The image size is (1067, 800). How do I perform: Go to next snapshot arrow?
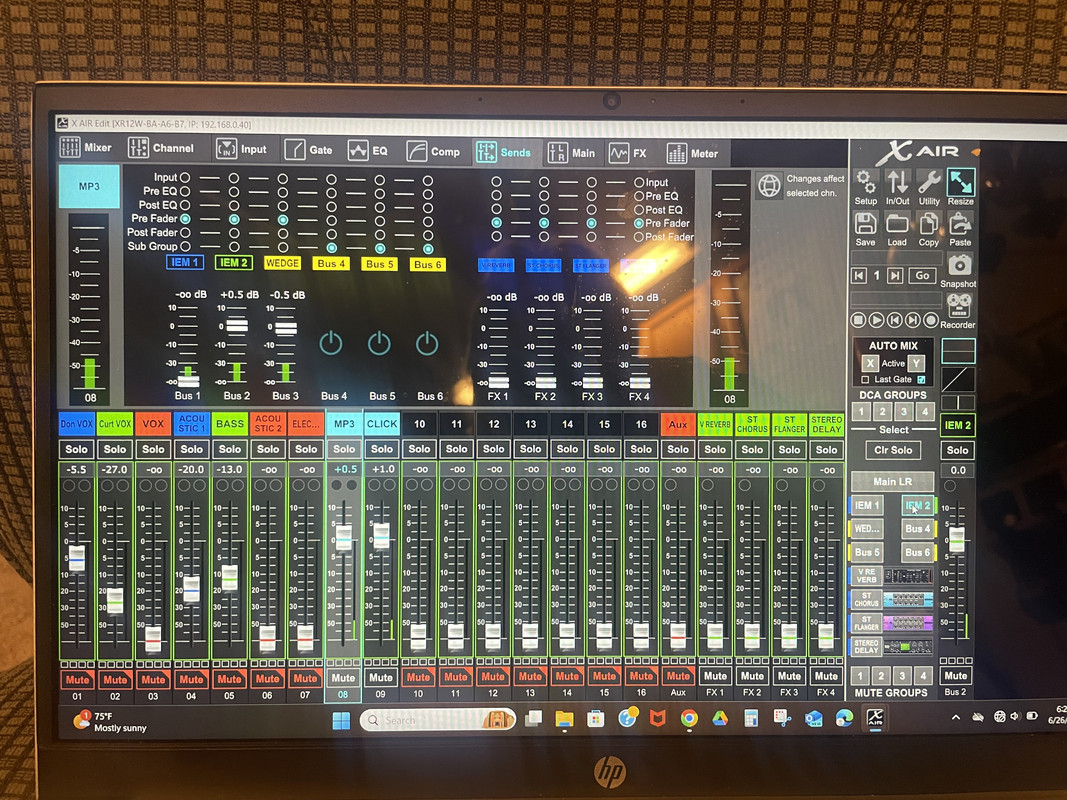pyautogui.click(x=896, y=276)
